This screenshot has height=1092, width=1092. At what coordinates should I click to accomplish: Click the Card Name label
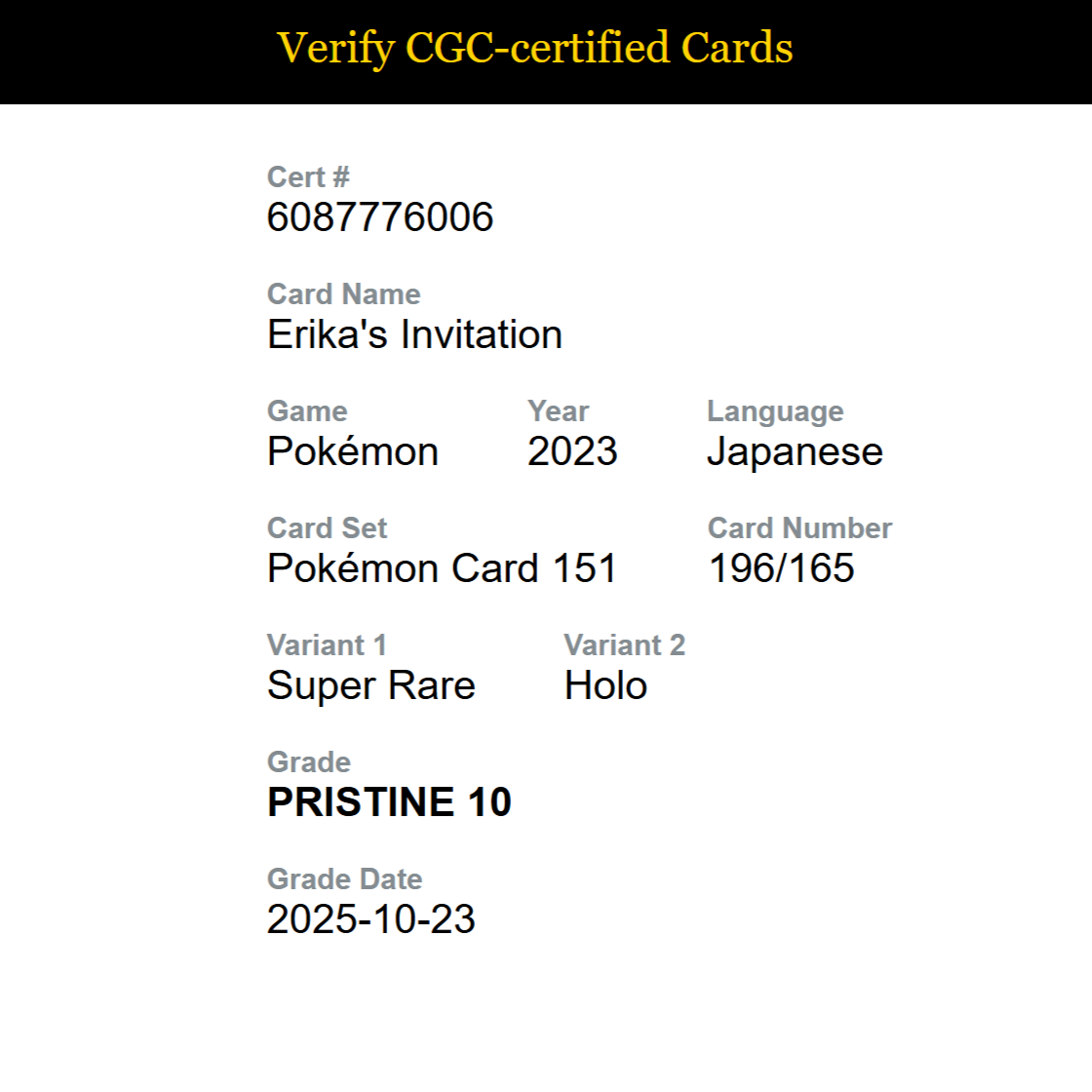pyautogui.click(x=344, y=293)
